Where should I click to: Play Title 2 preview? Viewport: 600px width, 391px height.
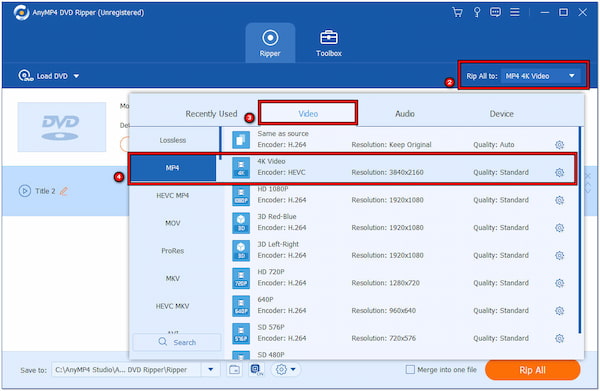25,191
